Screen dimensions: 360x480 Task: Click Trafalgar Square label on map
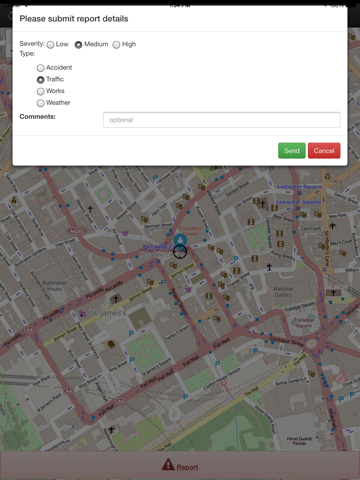[x=304, y=322]
